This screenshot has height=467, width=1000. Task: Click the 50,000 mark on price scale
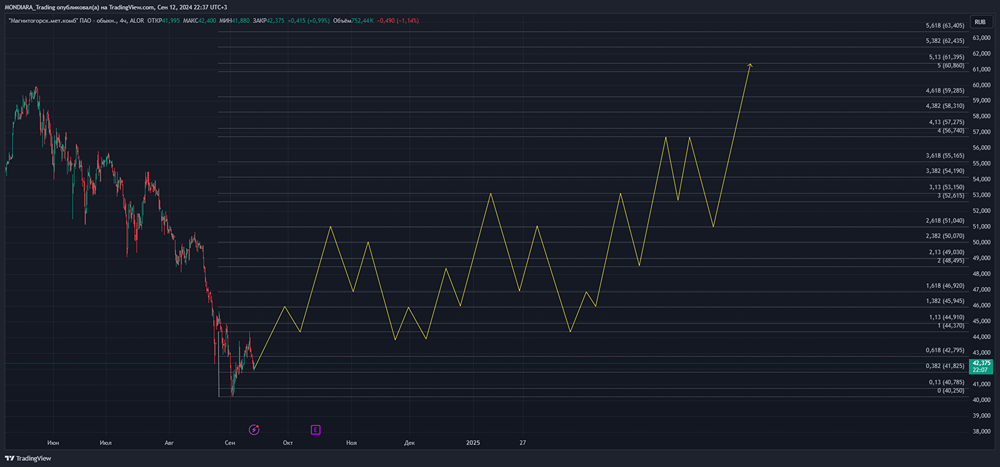point(981,242)
